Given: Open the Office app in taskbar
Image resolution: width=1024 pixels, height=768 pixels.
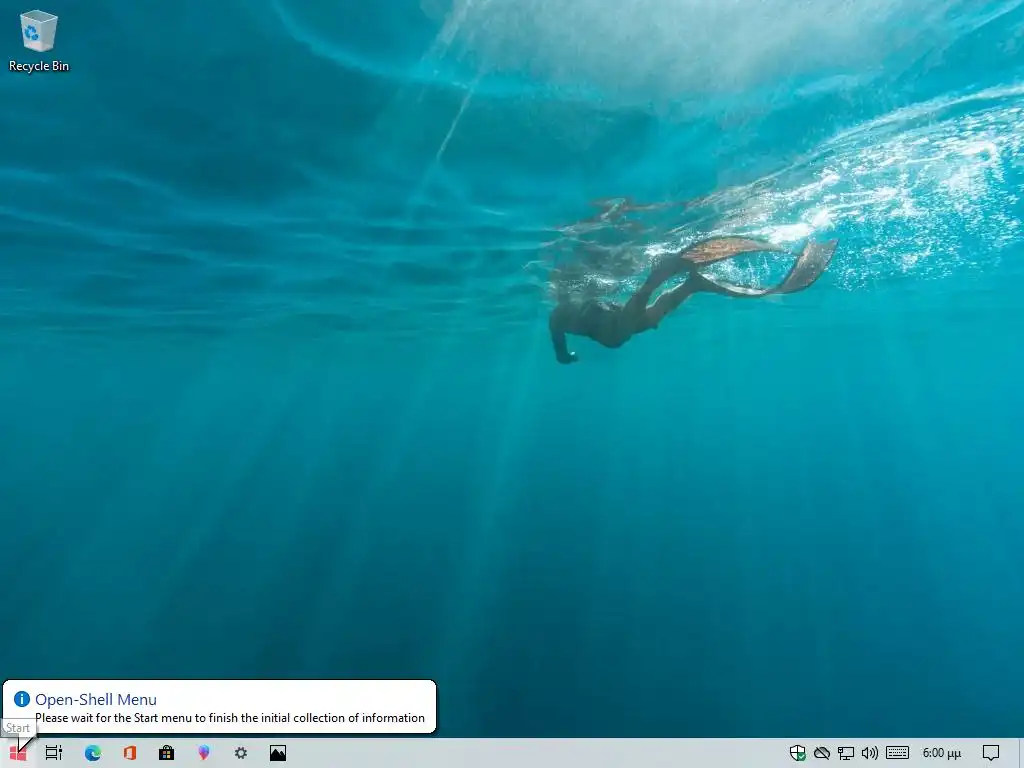Looking at the screenshot, I should point(130,753).
